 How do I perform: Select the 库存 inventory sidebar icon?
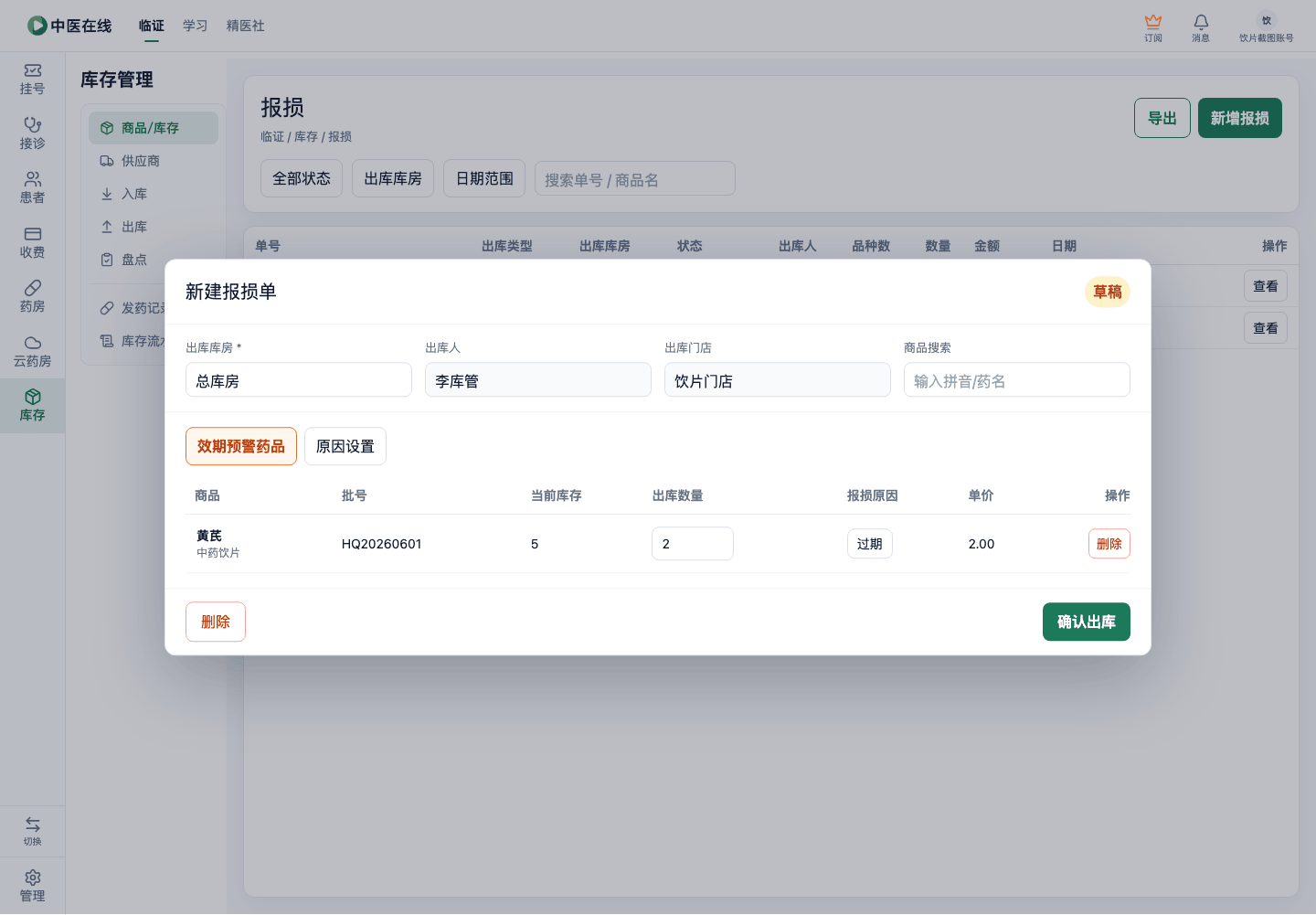[x=32, y=405]
